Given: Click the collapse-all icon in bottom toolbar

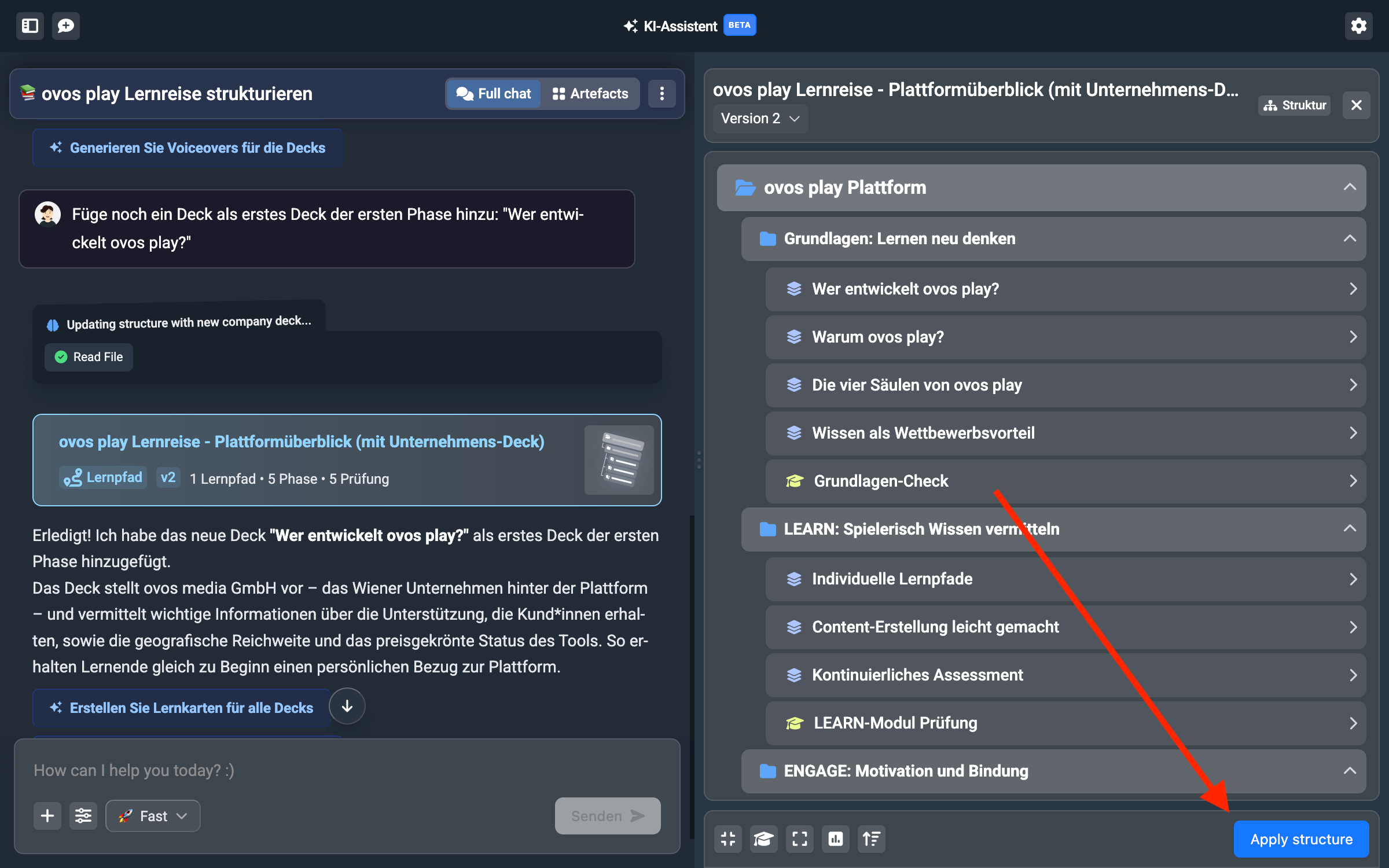Looking at the screenshot, I should [728, 838].
